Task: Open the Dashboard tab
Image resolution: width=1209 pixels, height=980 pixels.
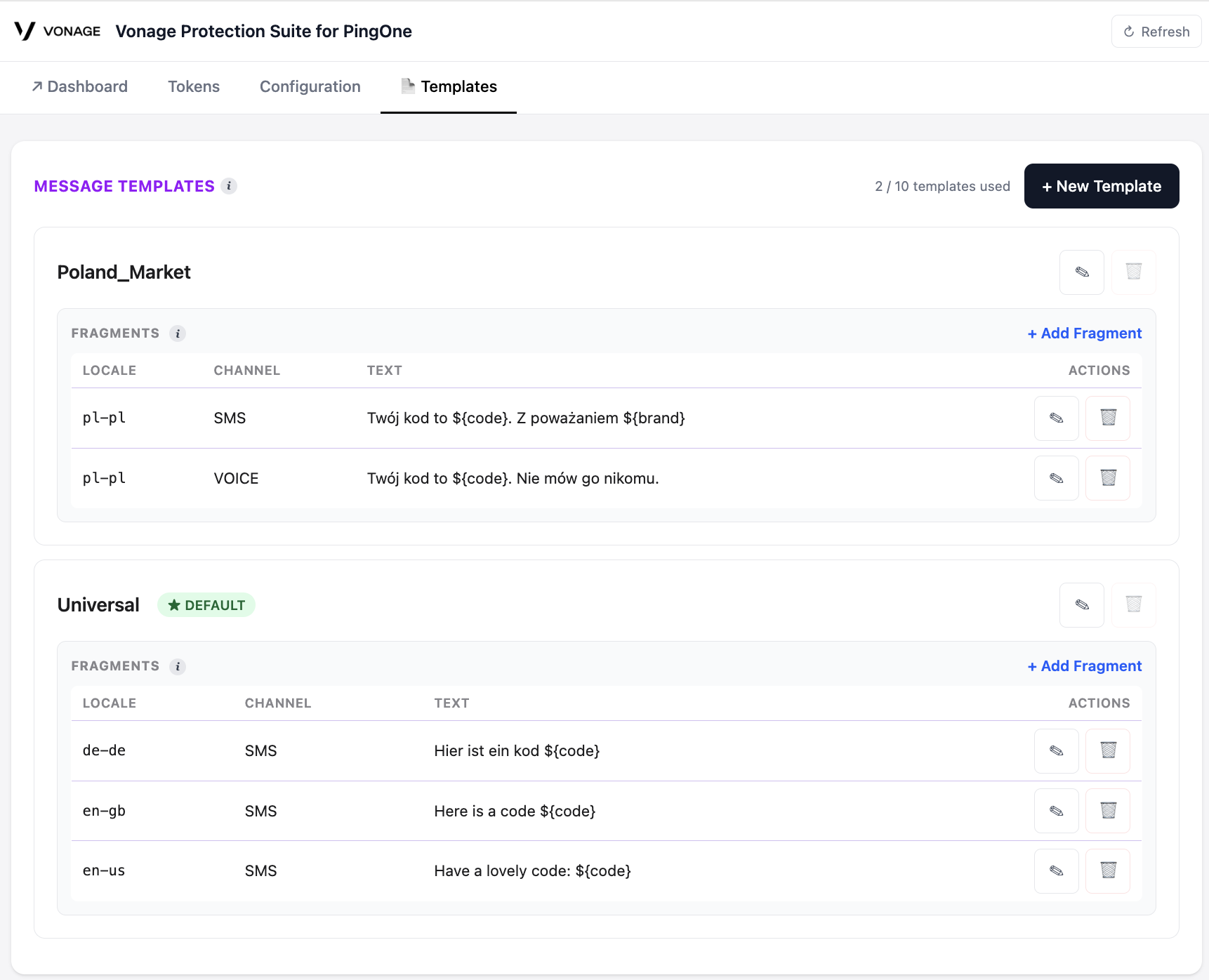Action: click(x=79, y=86)
